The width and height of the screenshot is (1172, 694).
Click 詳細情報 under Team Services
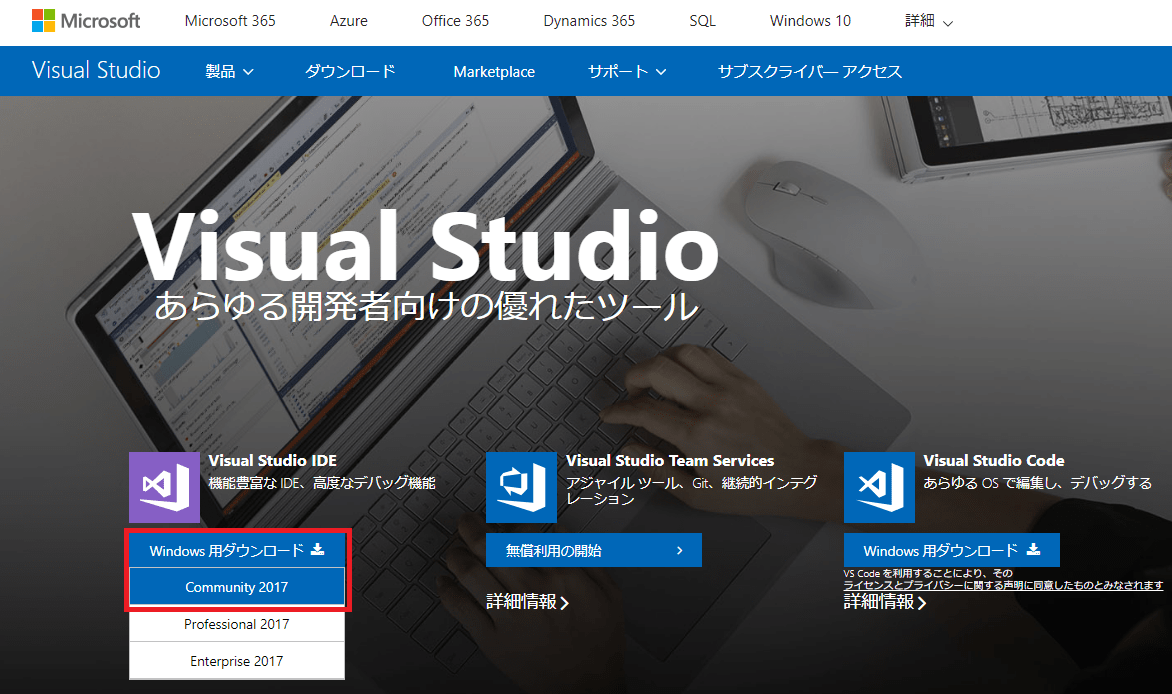527,602
